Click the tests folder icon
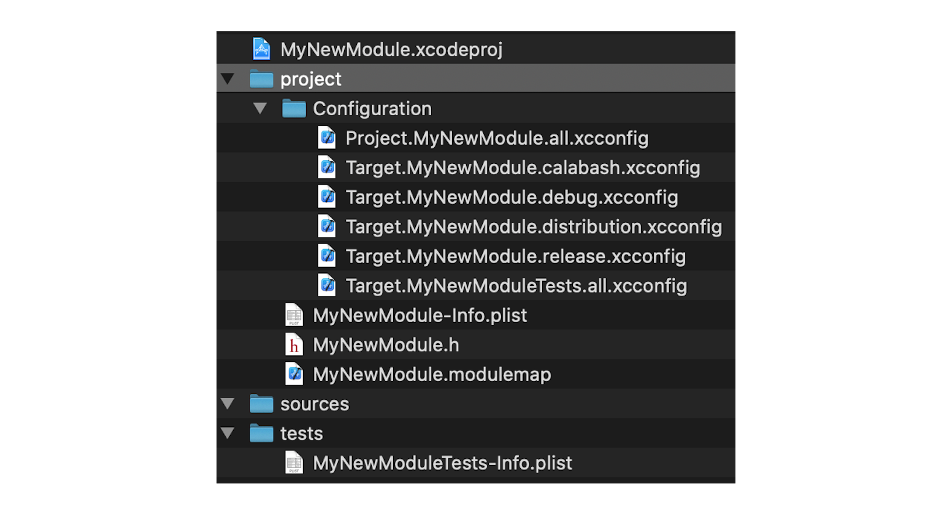The height and width of the screenshot is (508, 936). pos(261,434)
